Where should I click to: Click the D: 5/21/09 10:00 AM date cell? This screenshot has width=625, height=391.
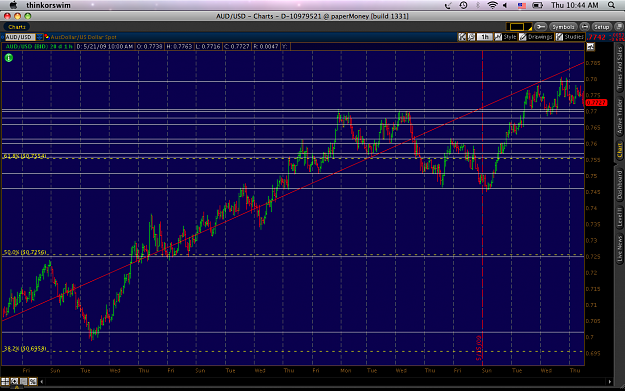105,47
